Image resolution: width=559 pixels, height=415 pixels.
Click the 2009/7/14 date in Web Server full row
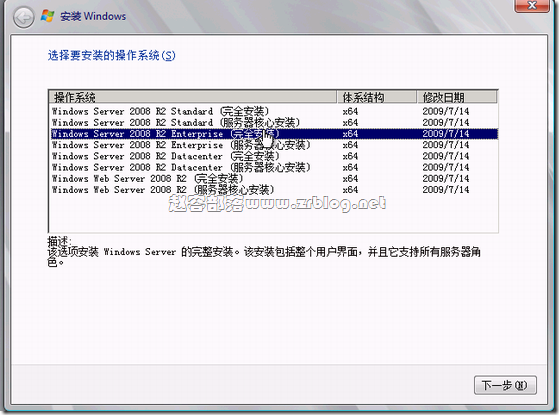coord(446,179)
